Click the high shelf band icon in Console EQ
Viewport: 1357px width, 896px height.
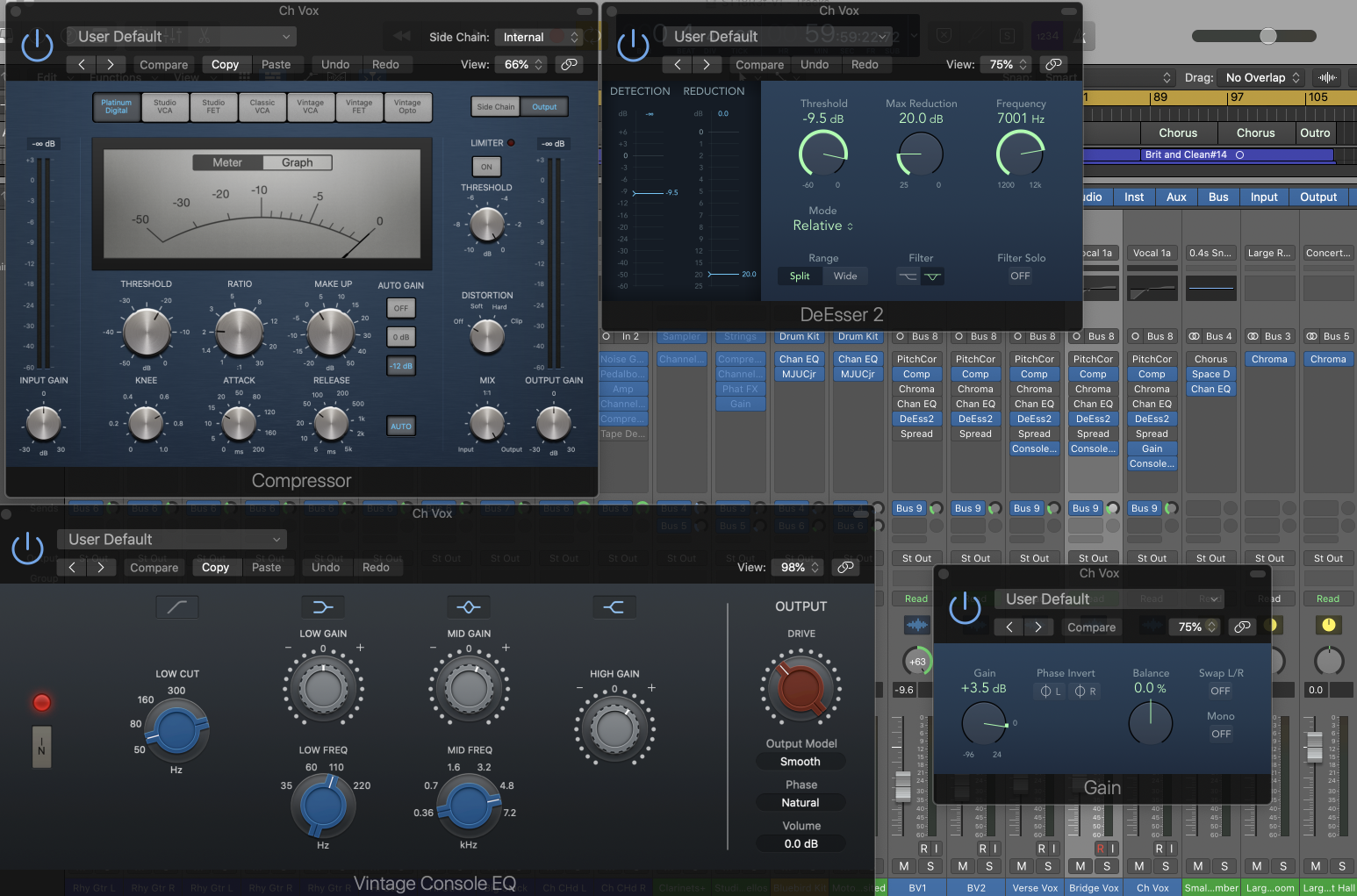[614, 606]
